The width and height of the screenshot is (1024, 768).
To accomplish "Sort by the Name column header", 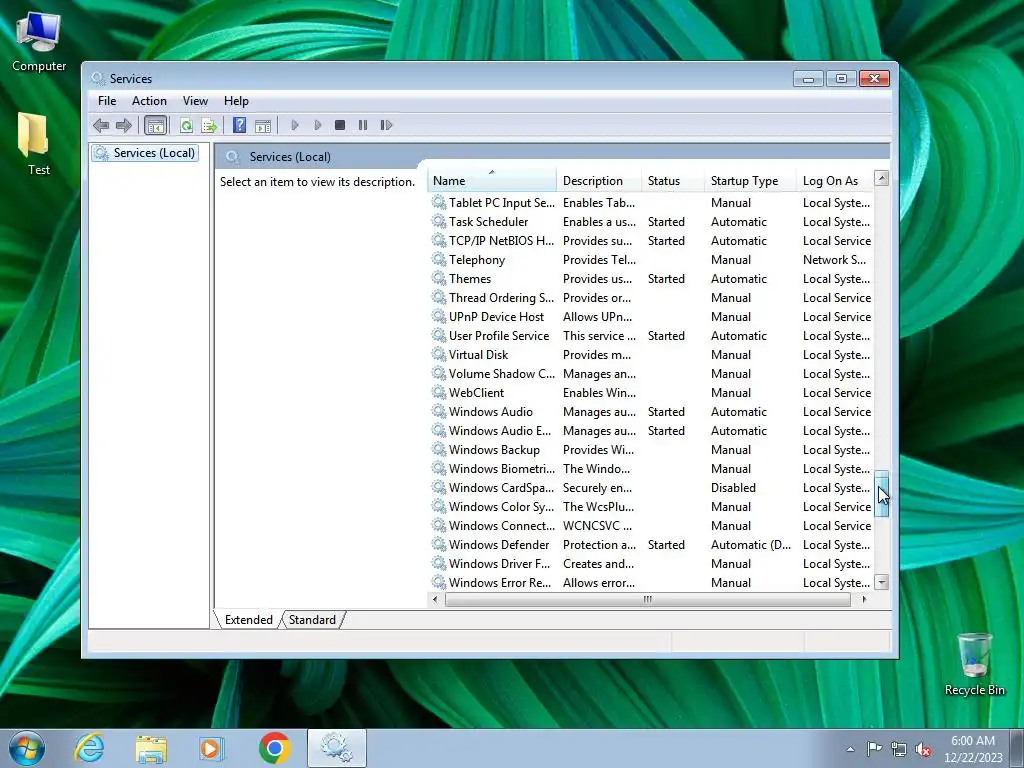I will pyautogui.click(x=492, y=181).
